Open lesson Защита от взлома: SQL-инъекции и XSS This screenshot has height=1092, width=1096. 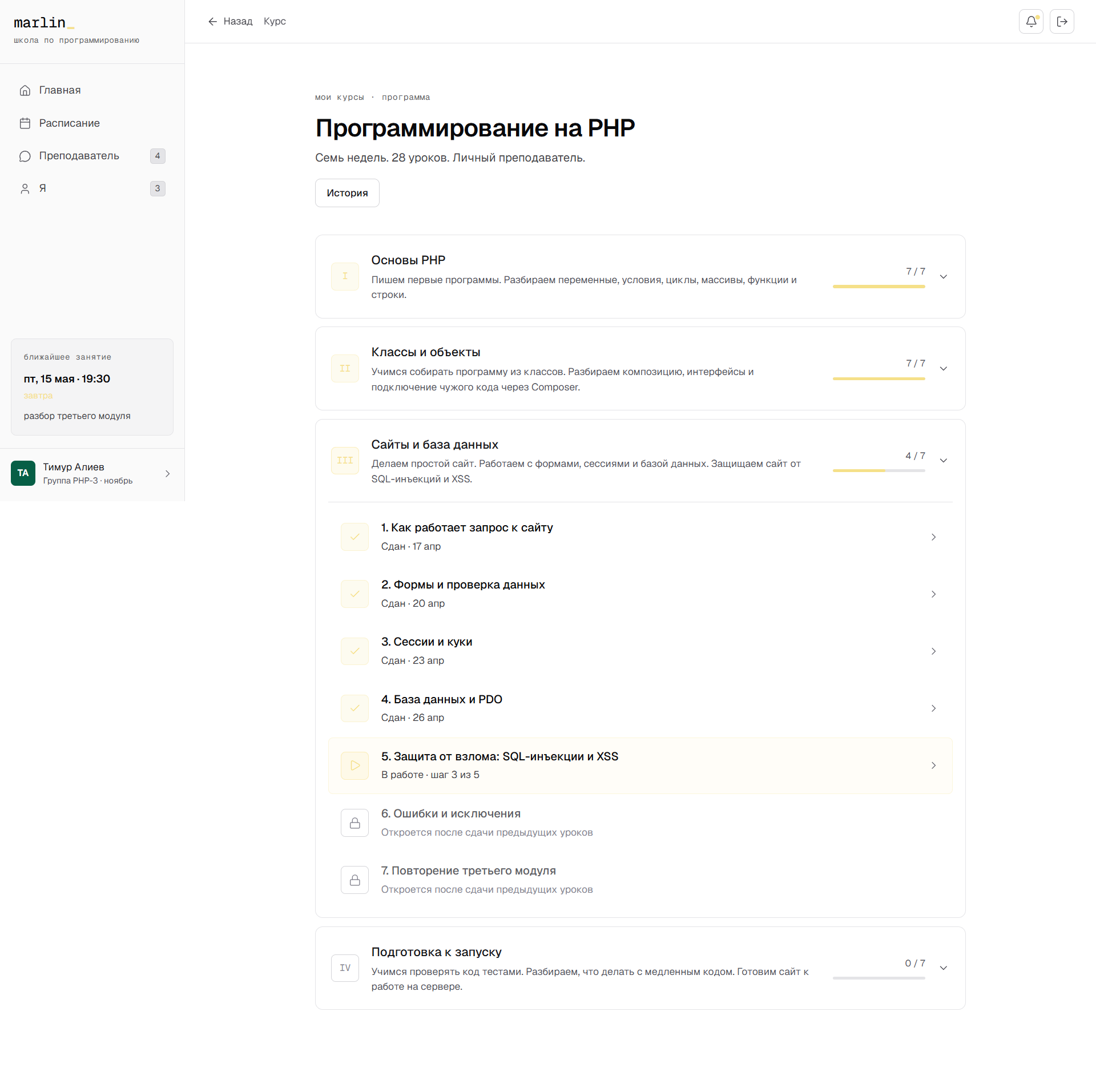coord(640,765)
